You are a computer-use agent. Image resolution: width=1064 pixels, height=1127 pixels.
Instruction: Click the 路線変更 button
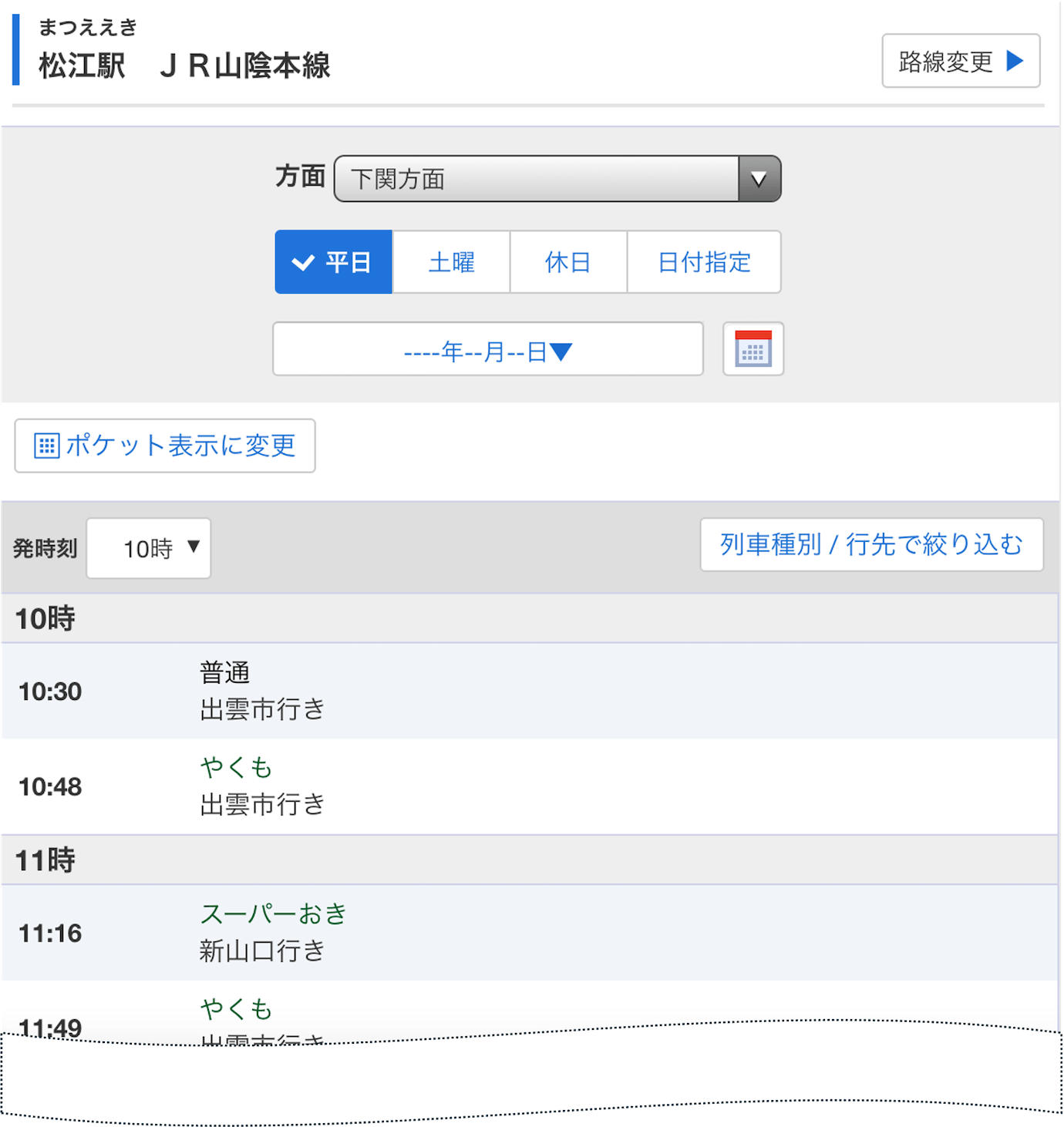pyautogui.click(x=960, y=62)
